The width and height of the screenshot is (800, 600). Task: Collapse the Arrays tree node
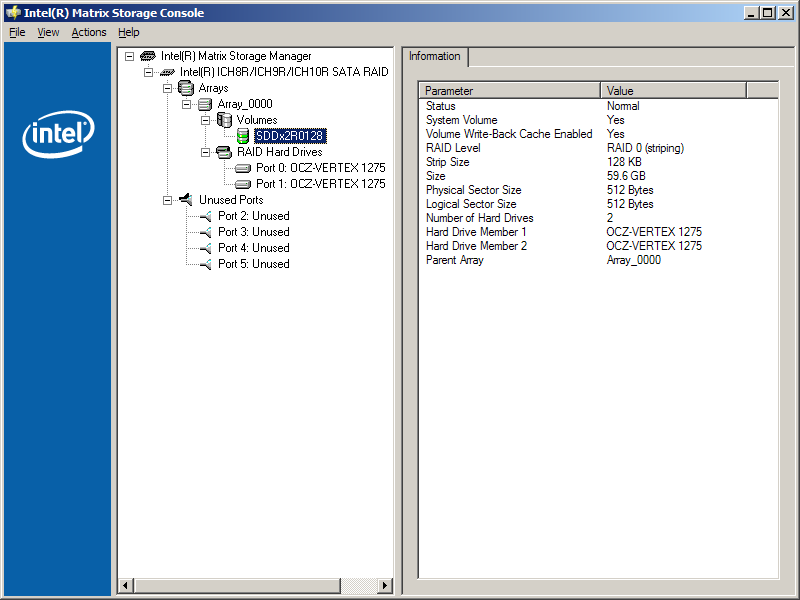click(167, 88)
